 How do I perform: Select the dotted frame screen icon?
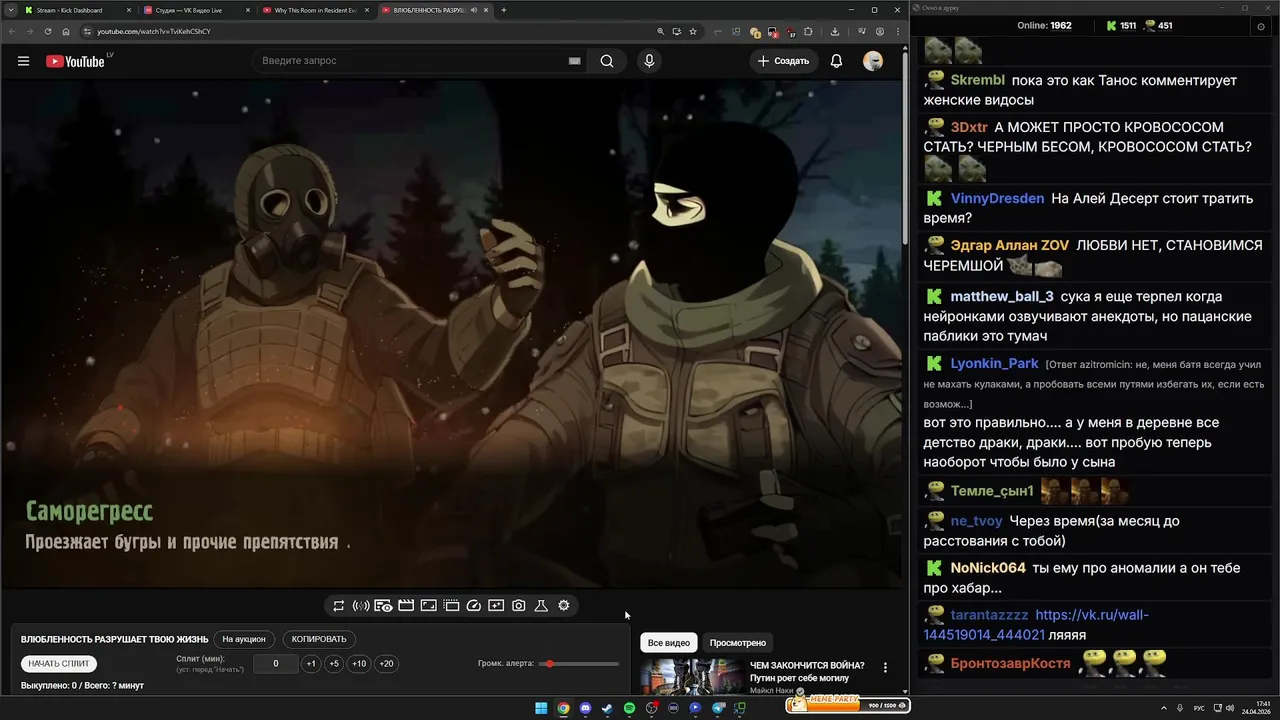[x=451, y=605]
